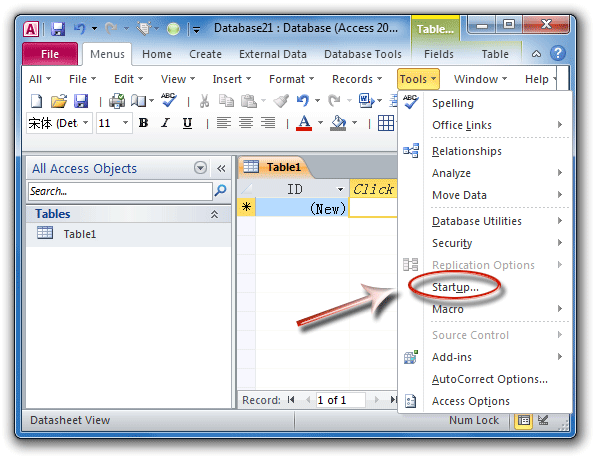
Task: Click the Print Preview icon
Action: click(139, 101)
